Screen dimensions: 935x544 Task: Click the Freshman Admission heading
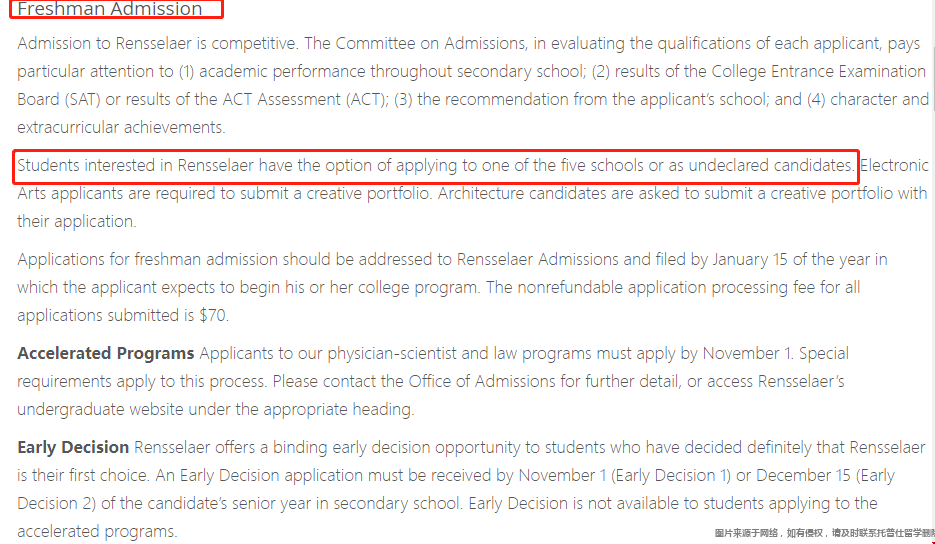click(110, 9)
